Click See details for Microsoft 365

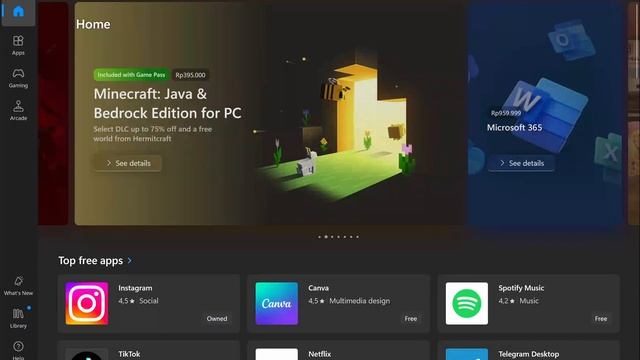tap(521, 163)
